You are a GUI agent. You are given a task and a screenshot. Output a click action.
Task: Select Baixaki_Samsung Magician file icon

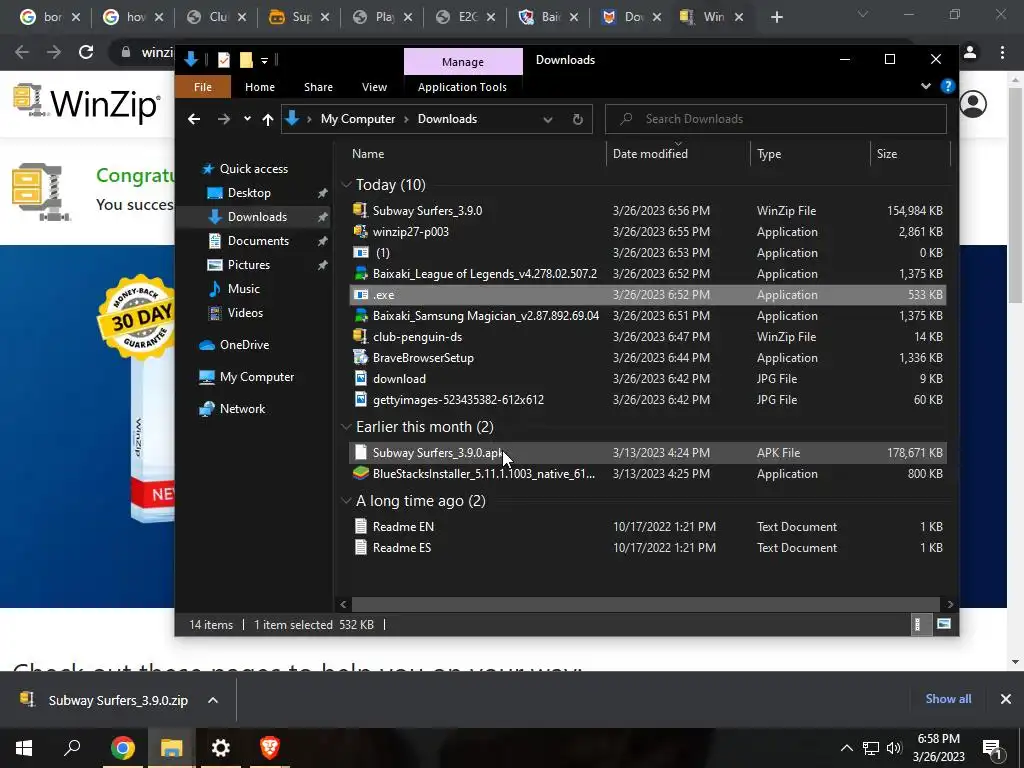[x=360, y=315]
